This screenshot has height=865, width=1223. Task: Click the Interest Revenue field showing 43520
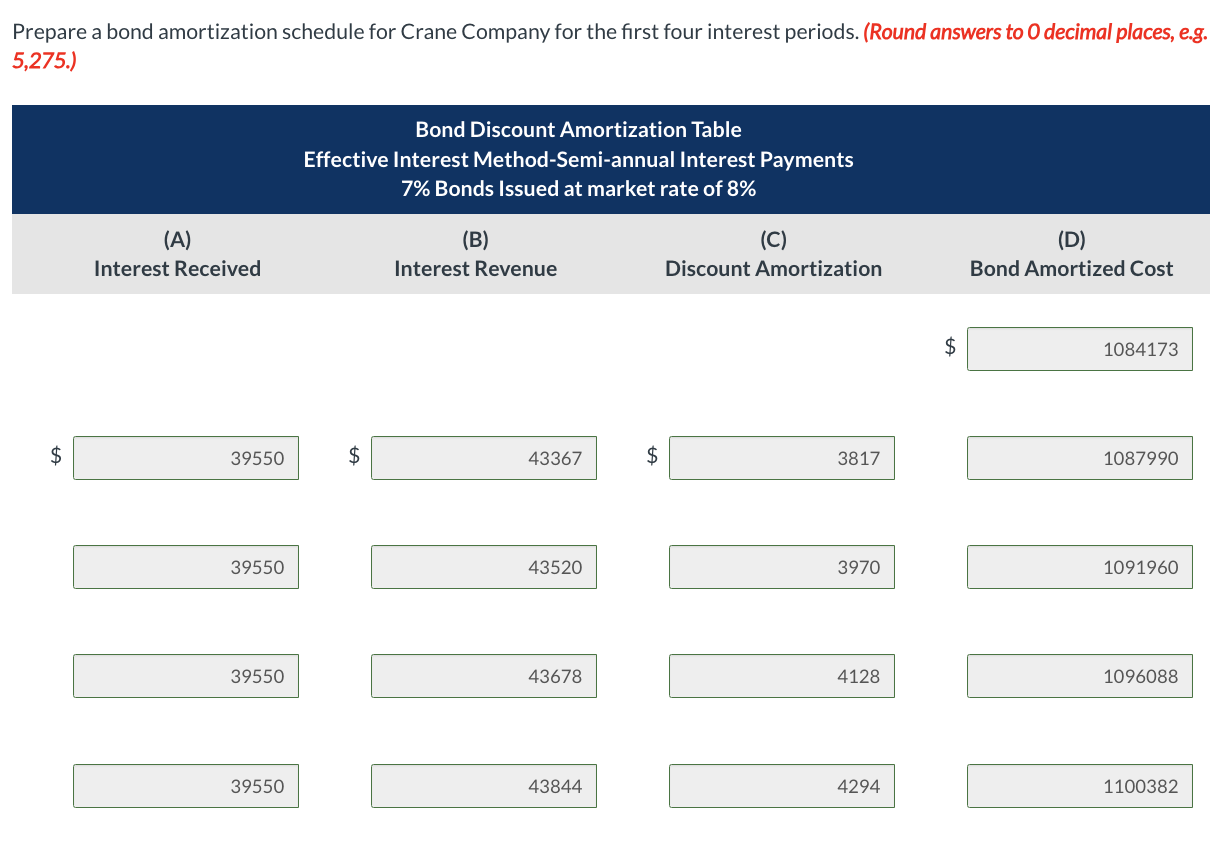click(x=483, y=566)
